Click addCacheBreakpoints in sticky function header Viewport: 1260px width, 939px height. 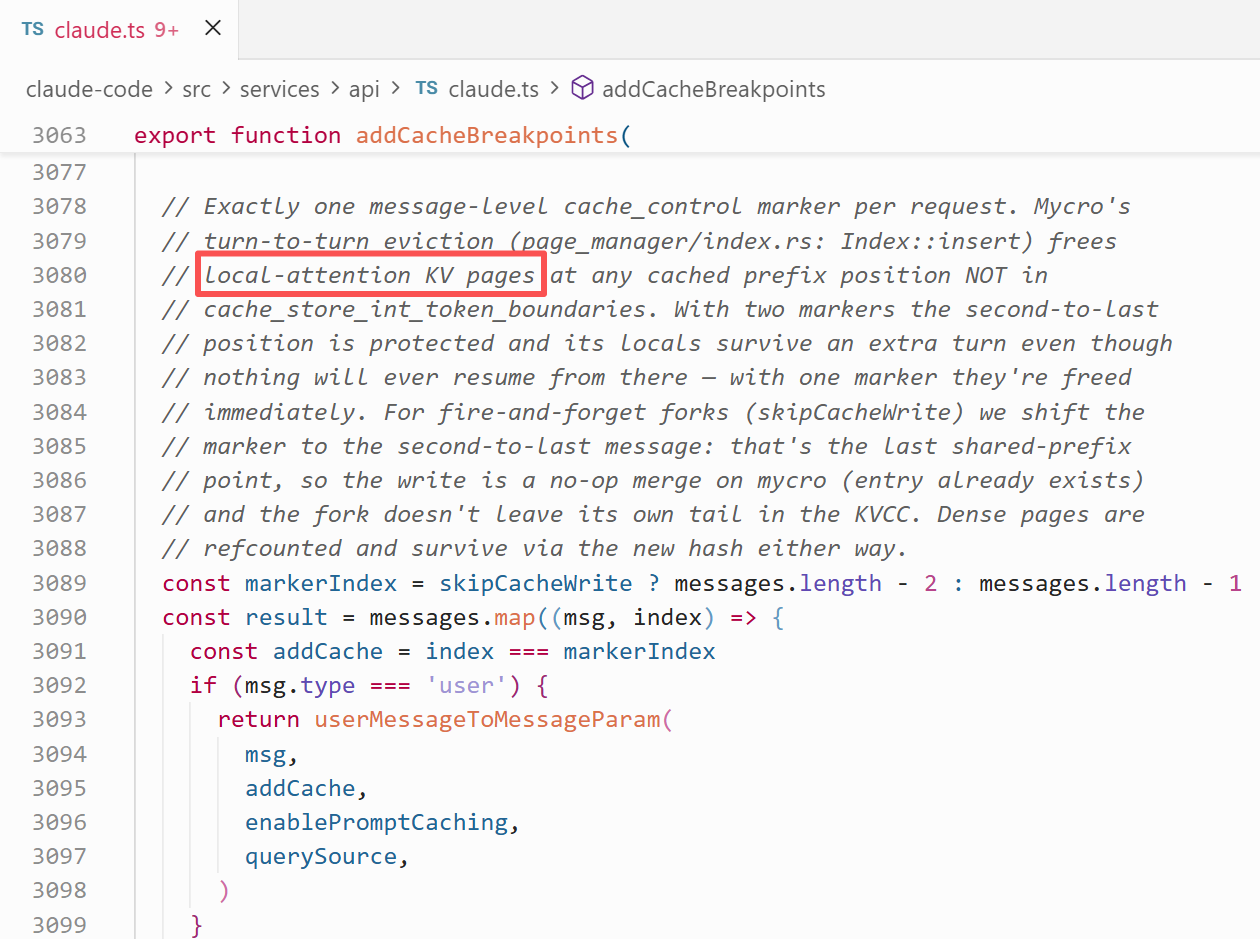[x=487, y=135]
